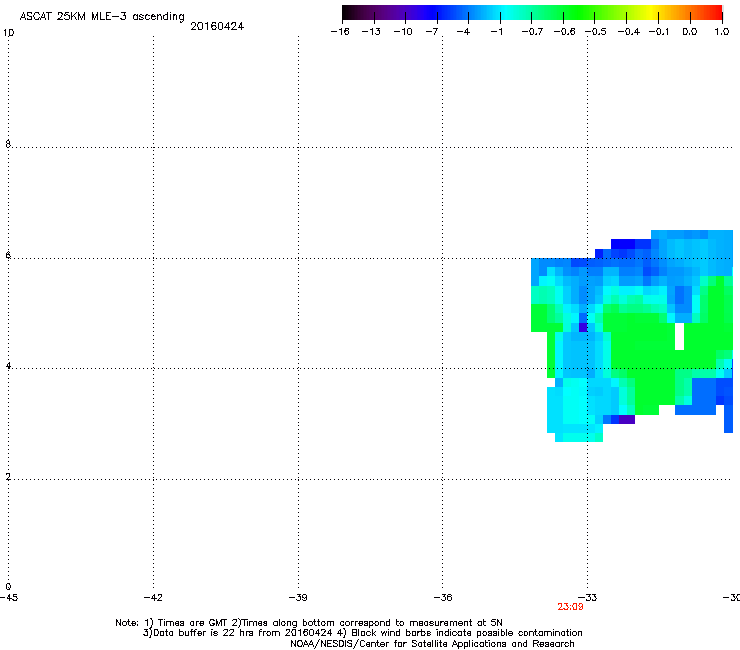
Task: Click colorbar tick label -0.6
Action: point(564,32)
